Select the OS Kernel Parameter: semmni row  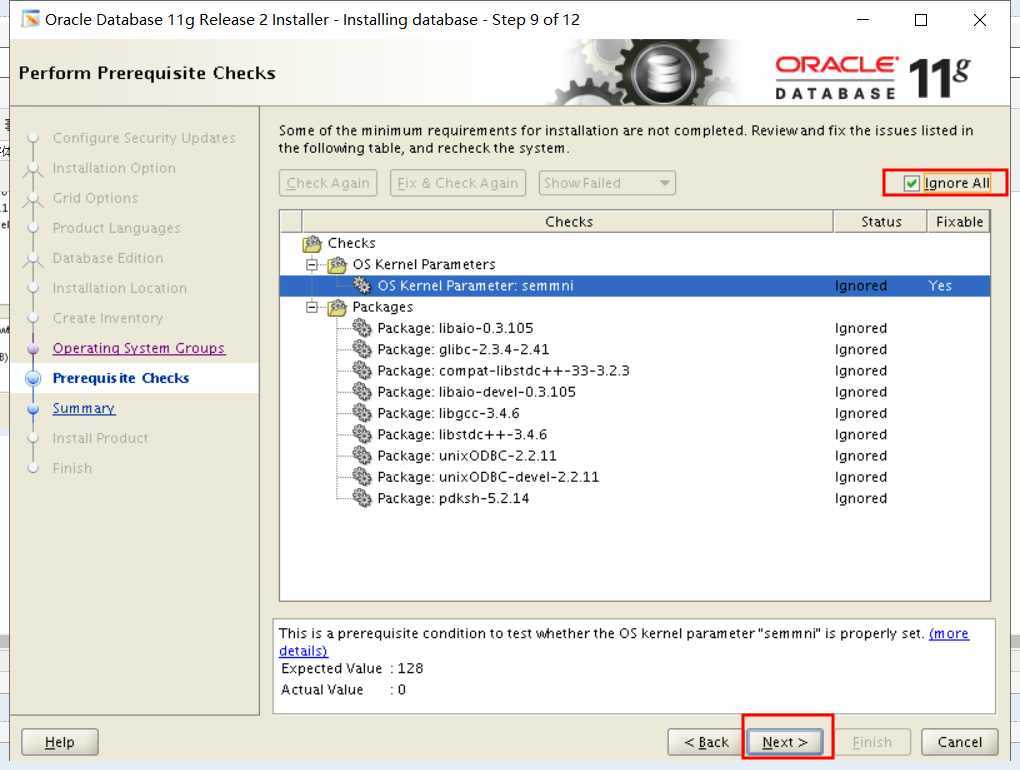pos(635,285)
